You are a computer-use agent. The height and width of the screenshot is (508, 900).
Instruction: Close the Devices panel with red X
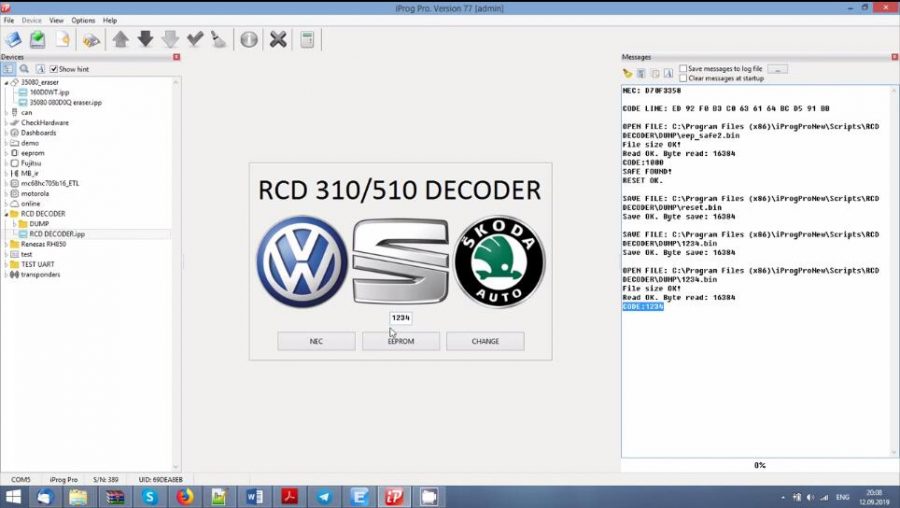click(x=177, y=57)
